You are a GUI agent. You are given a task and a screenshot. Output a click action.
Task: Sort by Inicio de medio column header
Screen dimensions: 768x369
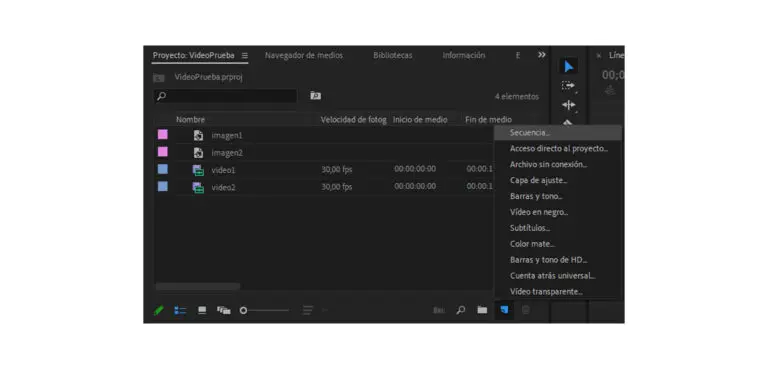[x=420, y=120]
